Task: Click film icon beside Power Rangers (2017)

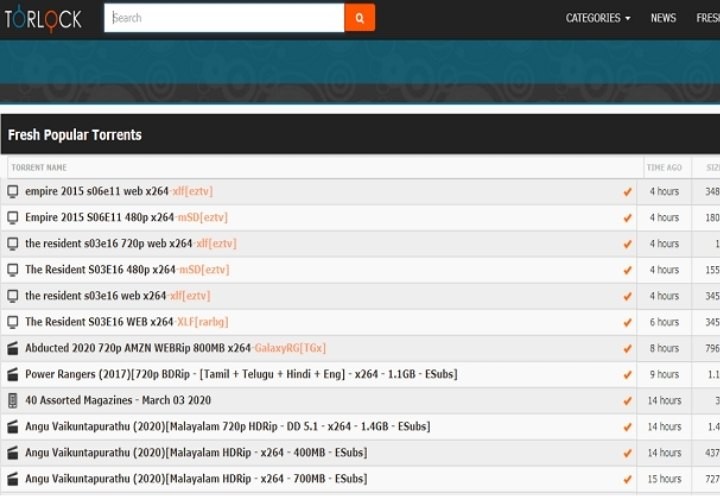Action: pyautogui.click(x=13, y=374)
